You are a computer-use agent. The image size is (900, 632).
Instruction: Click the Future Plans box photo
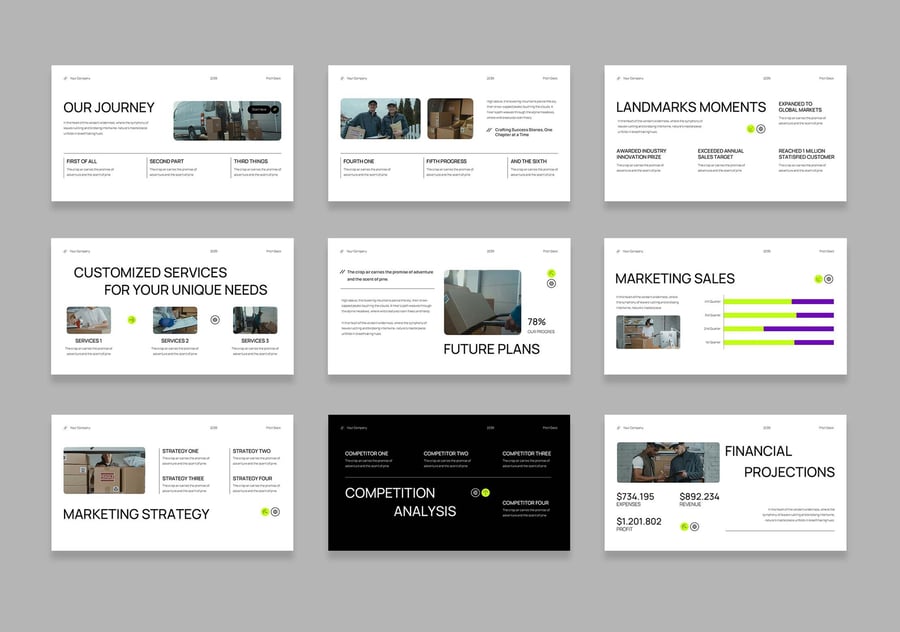coord(482,302)
